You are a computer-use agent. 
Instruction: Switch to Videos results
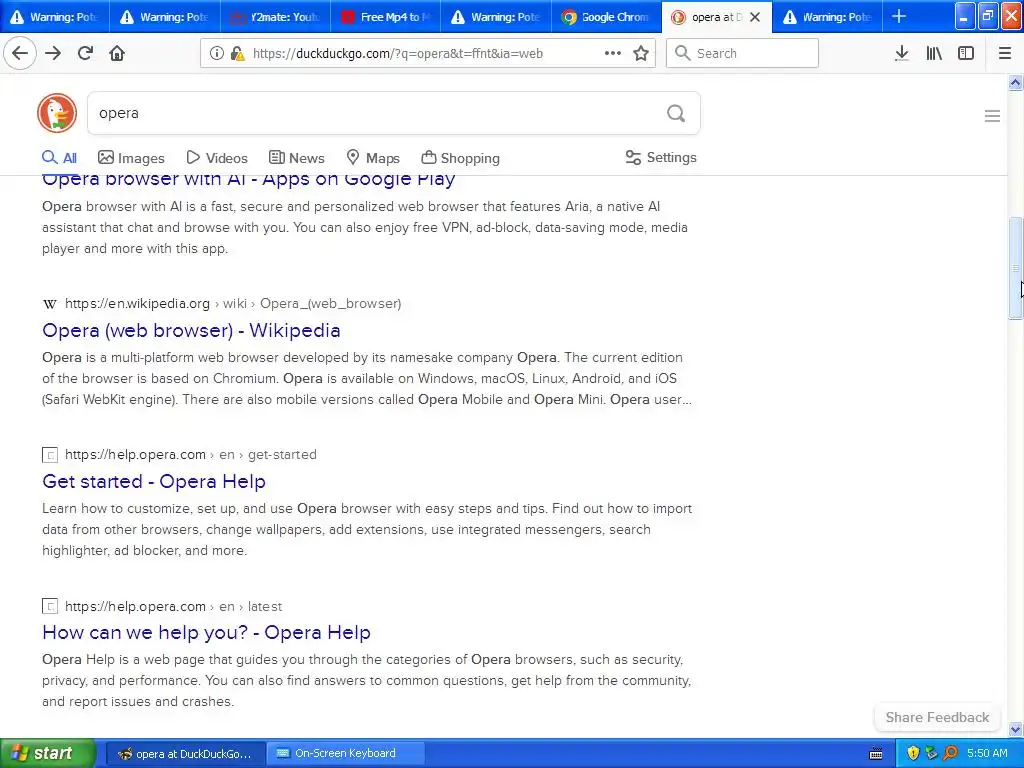coord(217,158)
